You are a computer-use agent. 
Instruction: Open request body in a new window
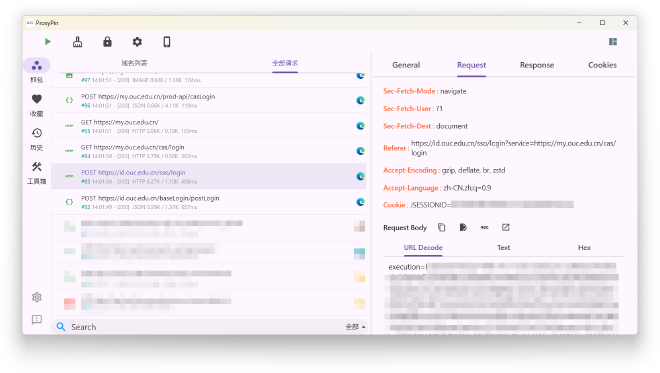pyautogui.click(x=506, y=227)
